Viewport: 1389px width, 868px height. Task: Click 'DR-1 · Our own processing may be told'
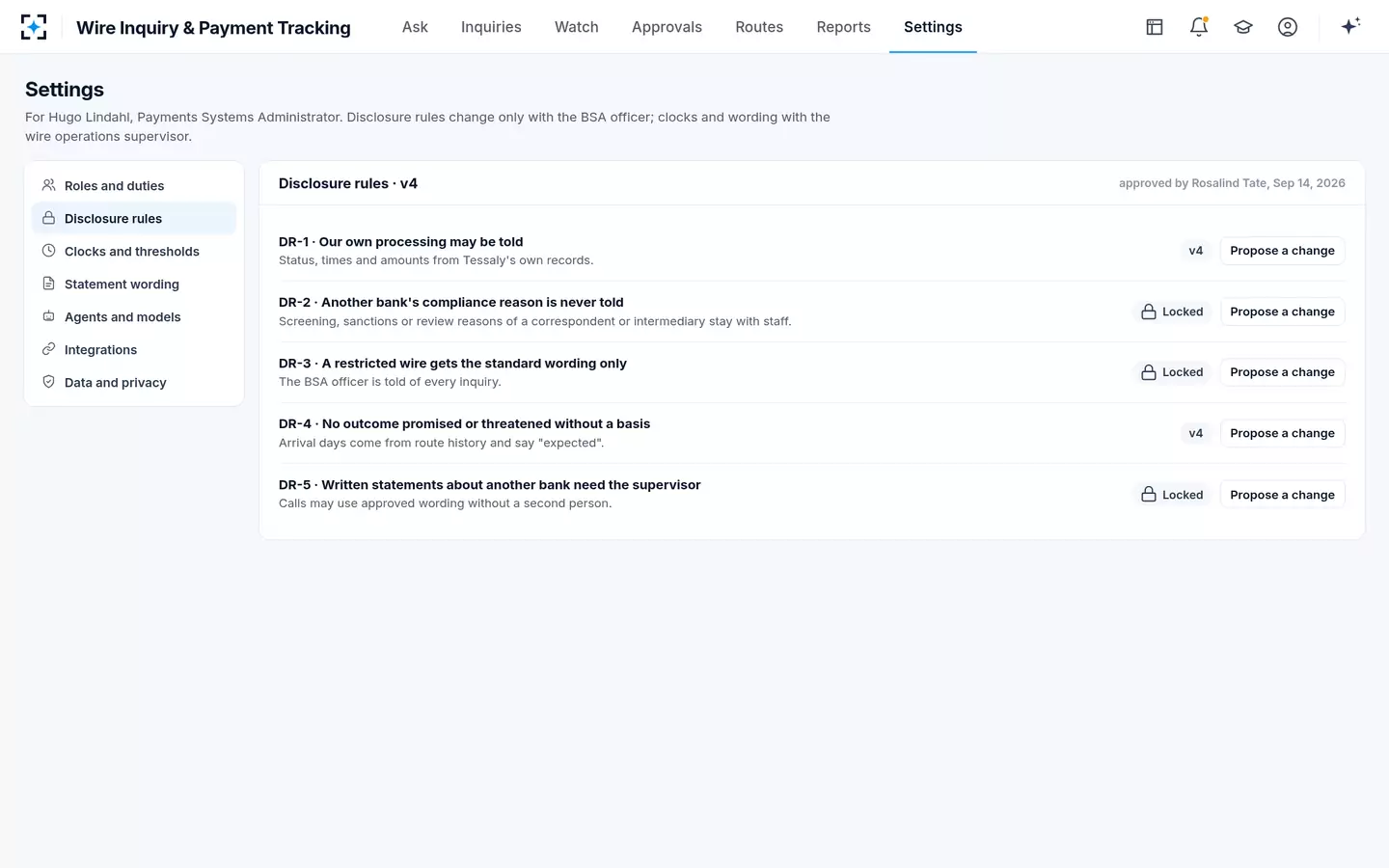click(x=401, y=242)
